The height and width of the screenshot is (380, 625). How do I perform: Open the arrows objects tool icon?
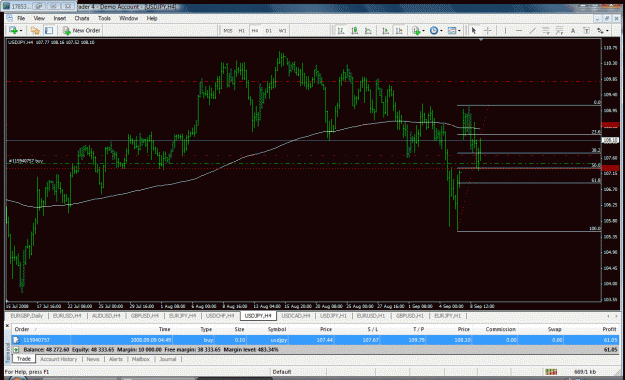[x=600, y=31]
